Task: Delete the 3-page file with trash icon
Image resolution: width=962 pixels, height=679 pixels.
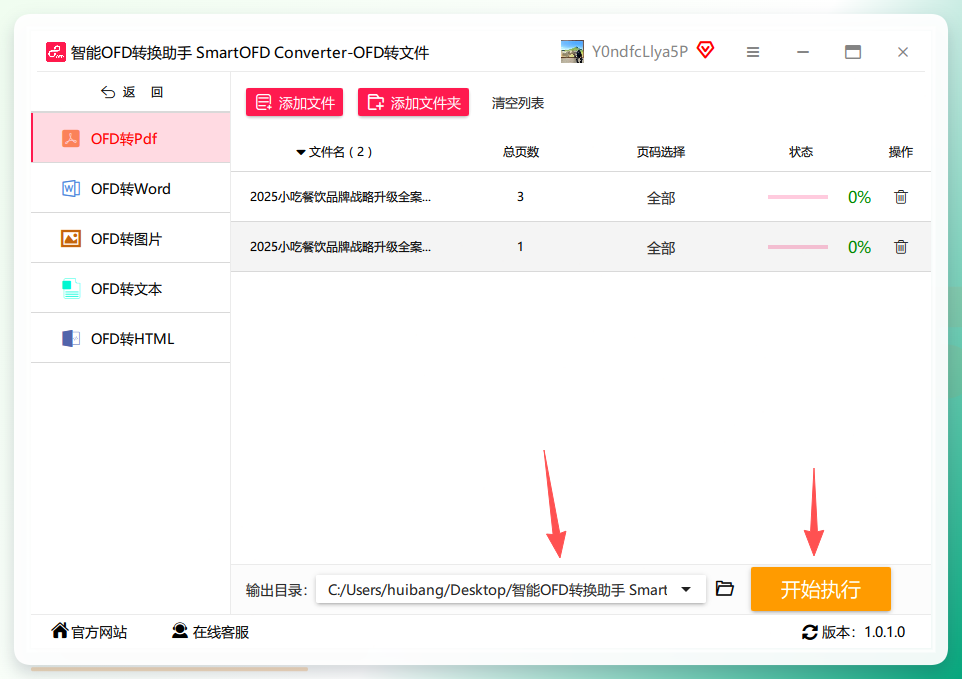Action: pyautogui.click(x=901, y=197)
